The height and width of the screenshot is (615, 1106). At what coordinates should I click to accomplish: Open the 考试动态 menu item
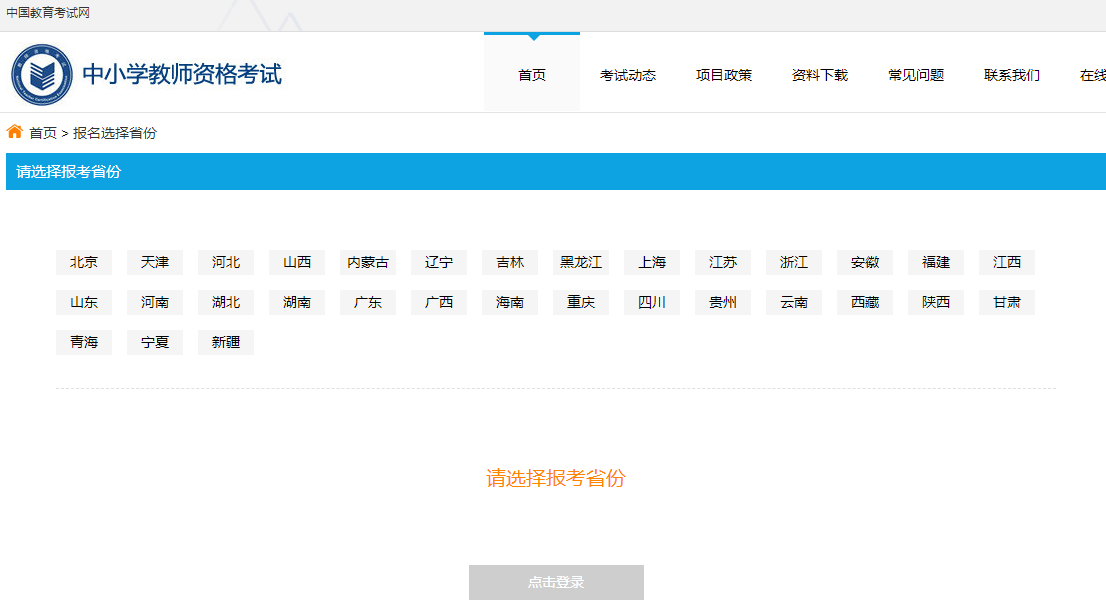tap(628, 75)
